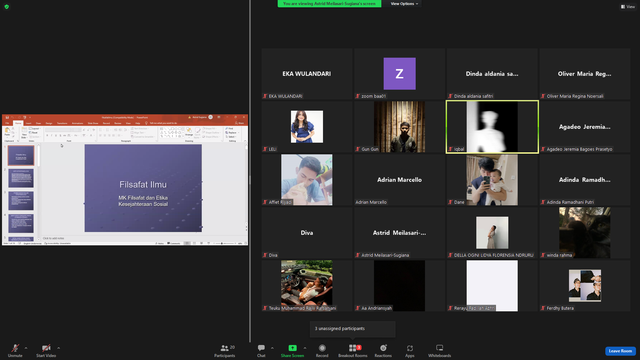Open the Transitions tab in PowerPoint
The height and width of the screenshot is (360, 640).
(62, 123)
